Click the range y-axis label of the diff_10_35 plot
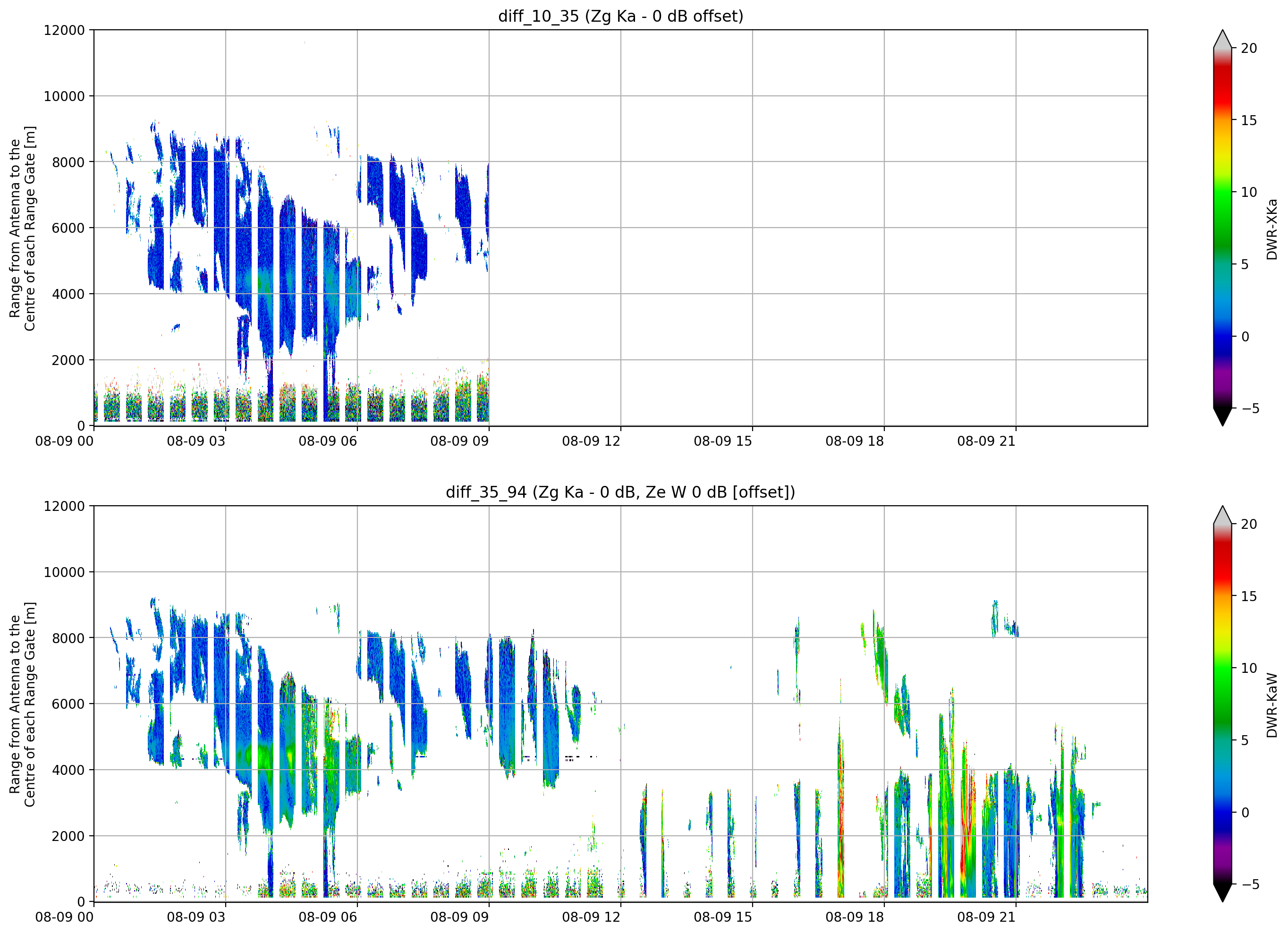 pos(23,228)
